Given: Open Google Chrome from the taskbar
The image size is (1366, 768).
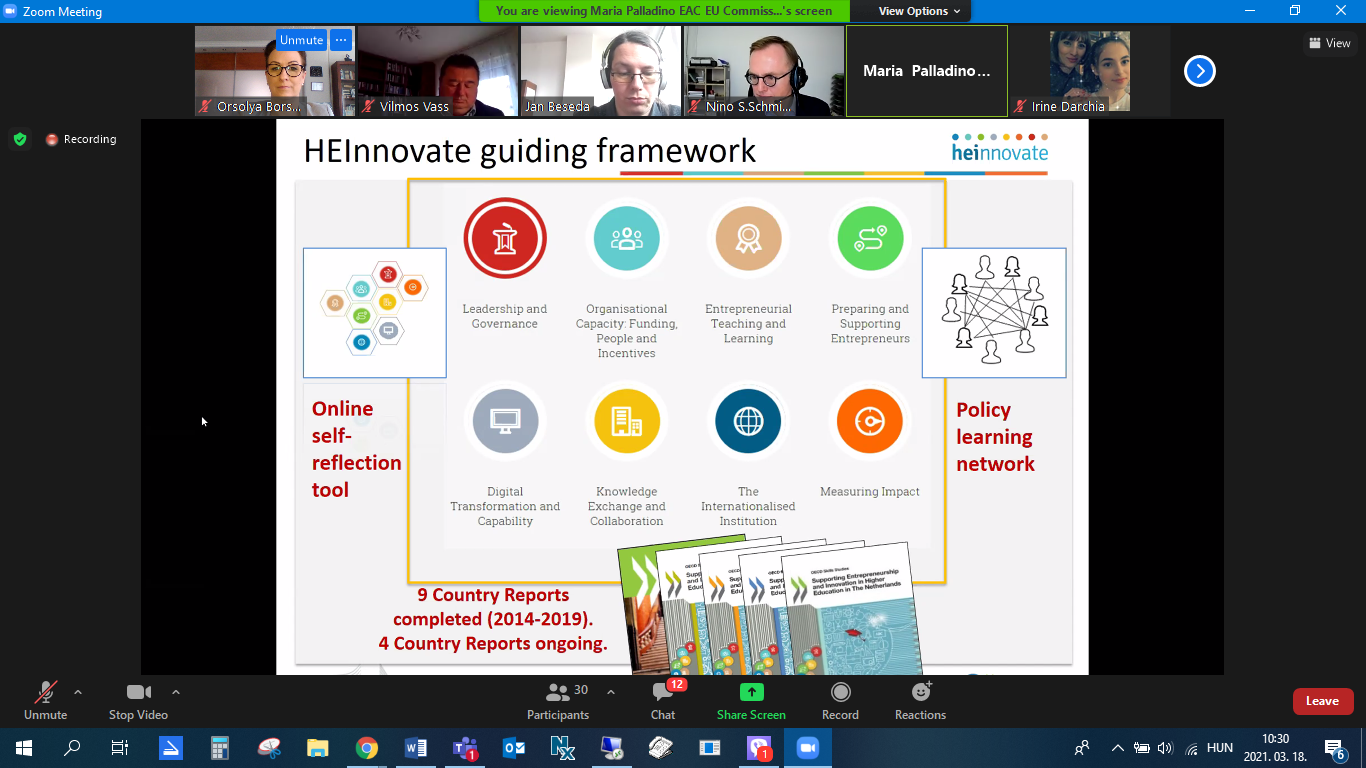Looking at the screenshot, I should [367, 748].
